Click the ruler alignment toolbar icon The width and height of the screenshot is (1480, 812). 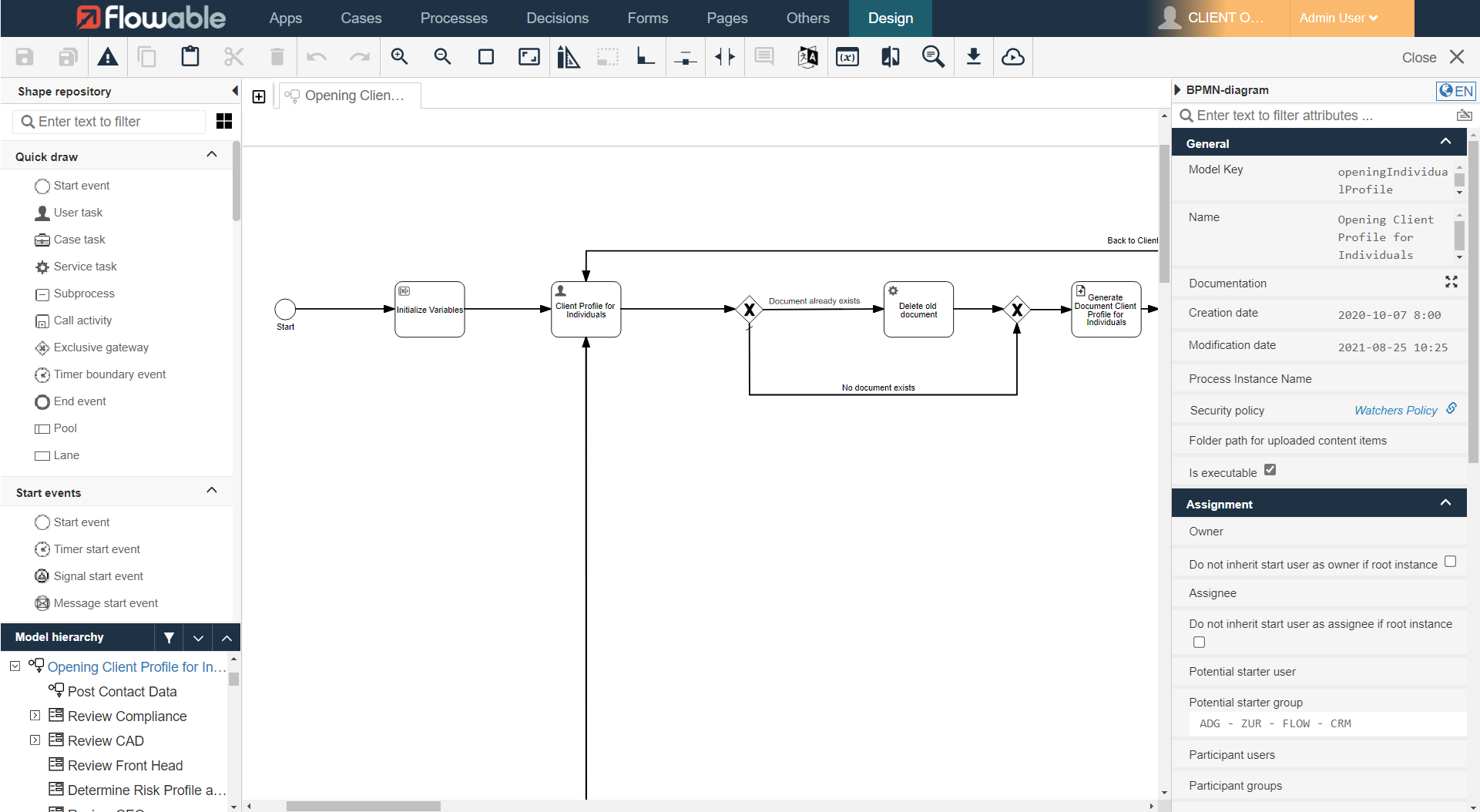[569, 56]
